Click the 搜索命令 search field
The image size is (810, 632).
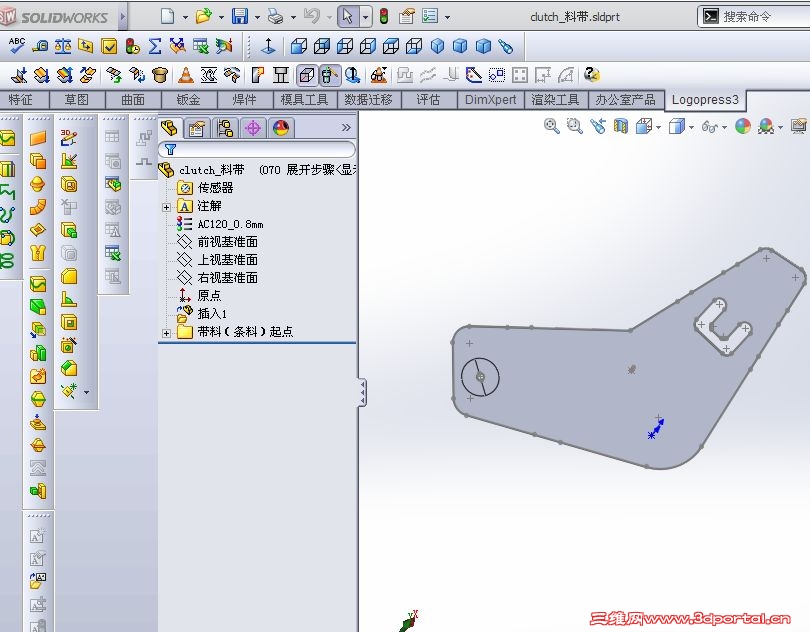point(754,17)
